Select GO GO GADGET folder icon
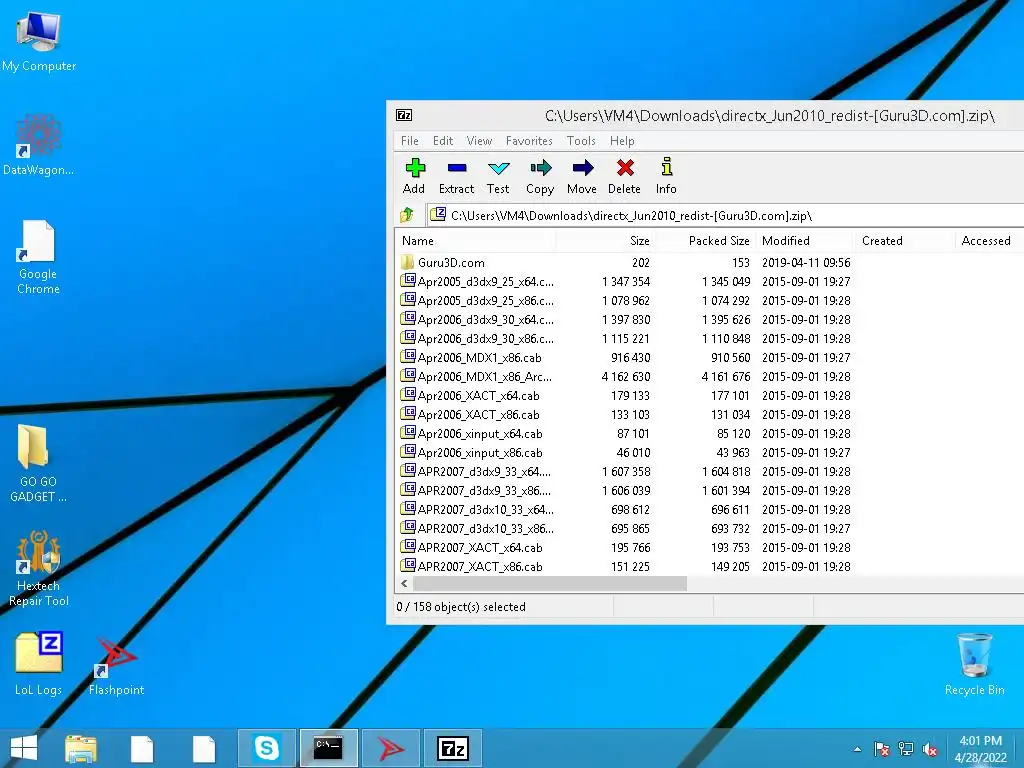This screenshot has width=1024, height=768. (39, 464)
